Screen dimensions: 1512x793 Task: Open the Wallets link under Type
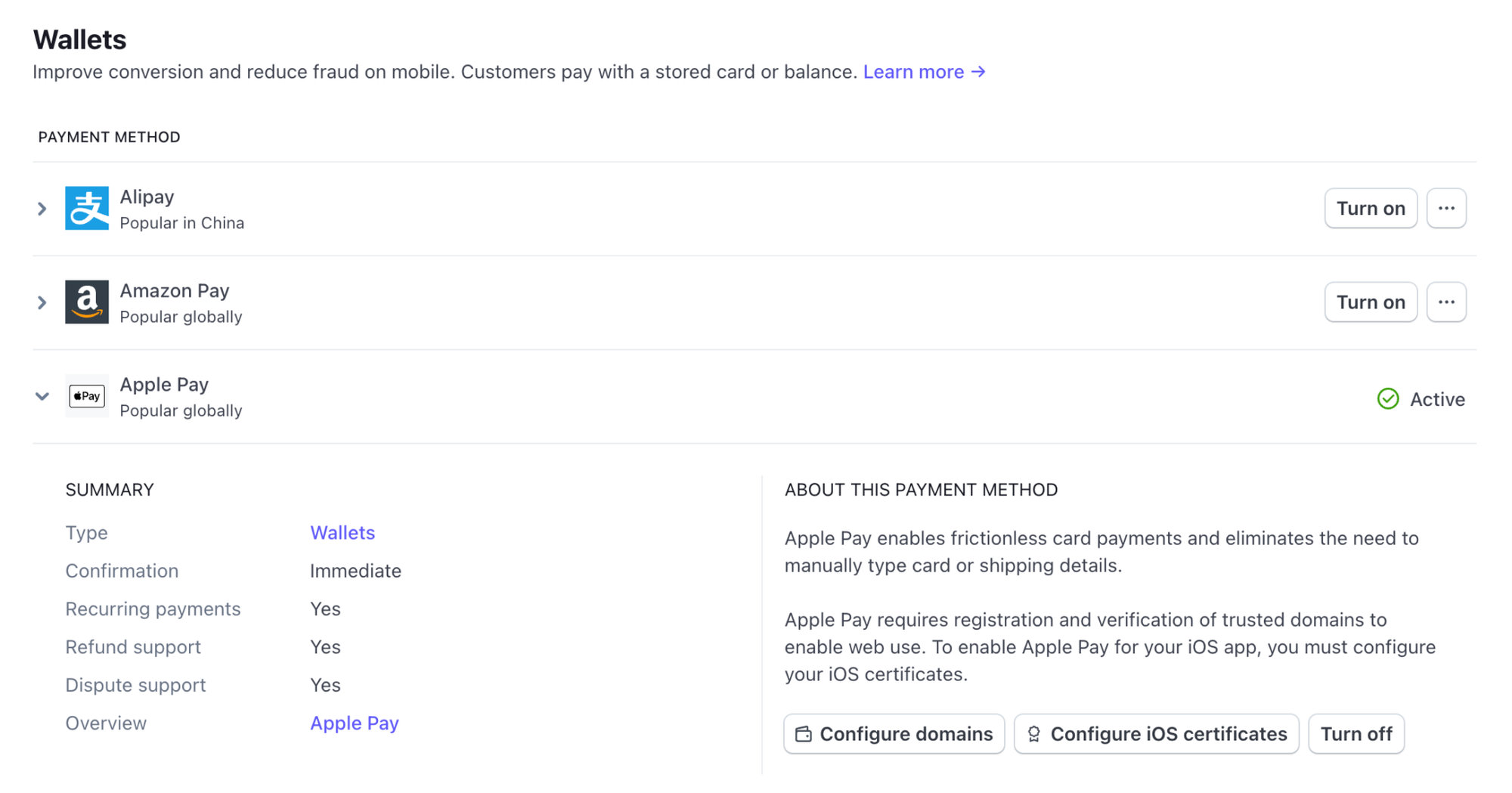342,532
